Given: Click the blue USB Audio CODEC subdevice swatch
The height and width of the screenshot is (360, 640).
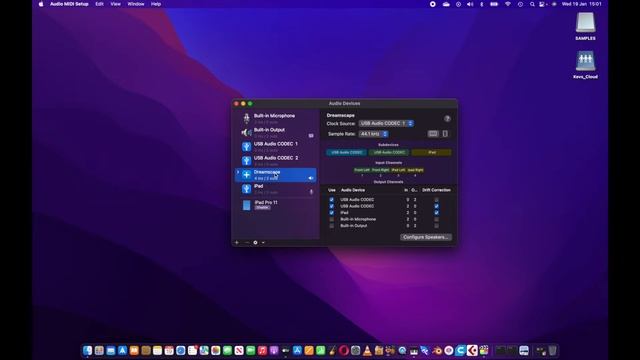Looking at the screenshot, I should (347, 152).
